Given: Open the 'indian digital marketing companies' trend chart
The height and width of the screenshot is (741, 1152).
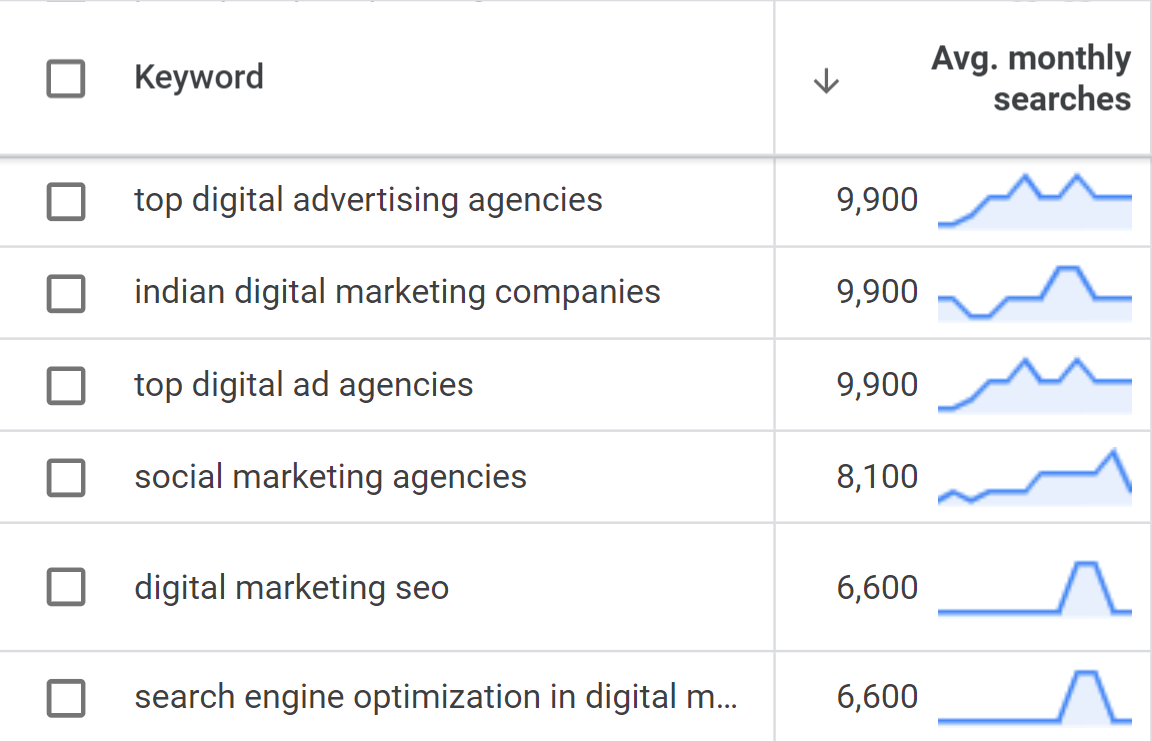Looking at the screenshot, I should pyautogui.click(x=1034, y=294).
